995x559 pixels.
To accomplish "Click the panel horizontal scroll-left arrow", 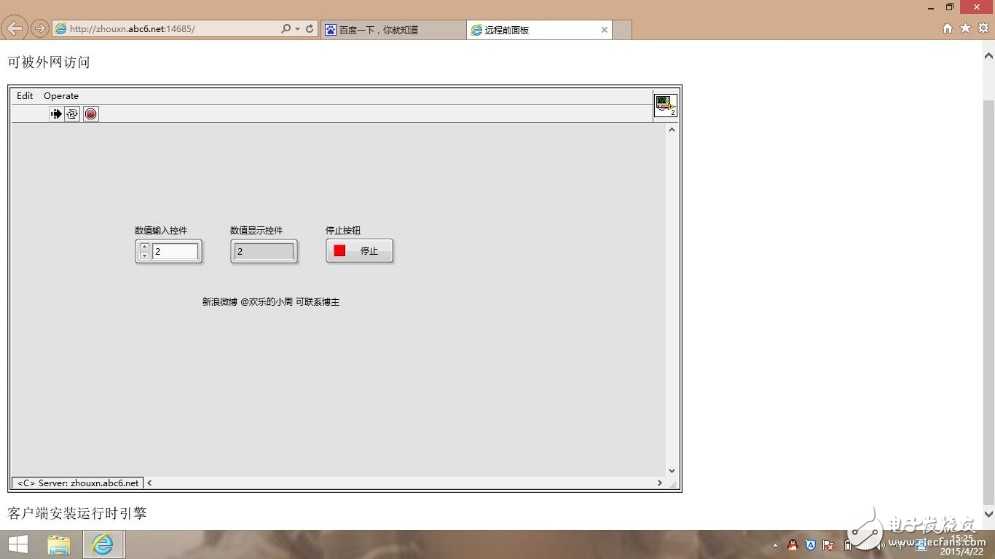I will [149, 483].
